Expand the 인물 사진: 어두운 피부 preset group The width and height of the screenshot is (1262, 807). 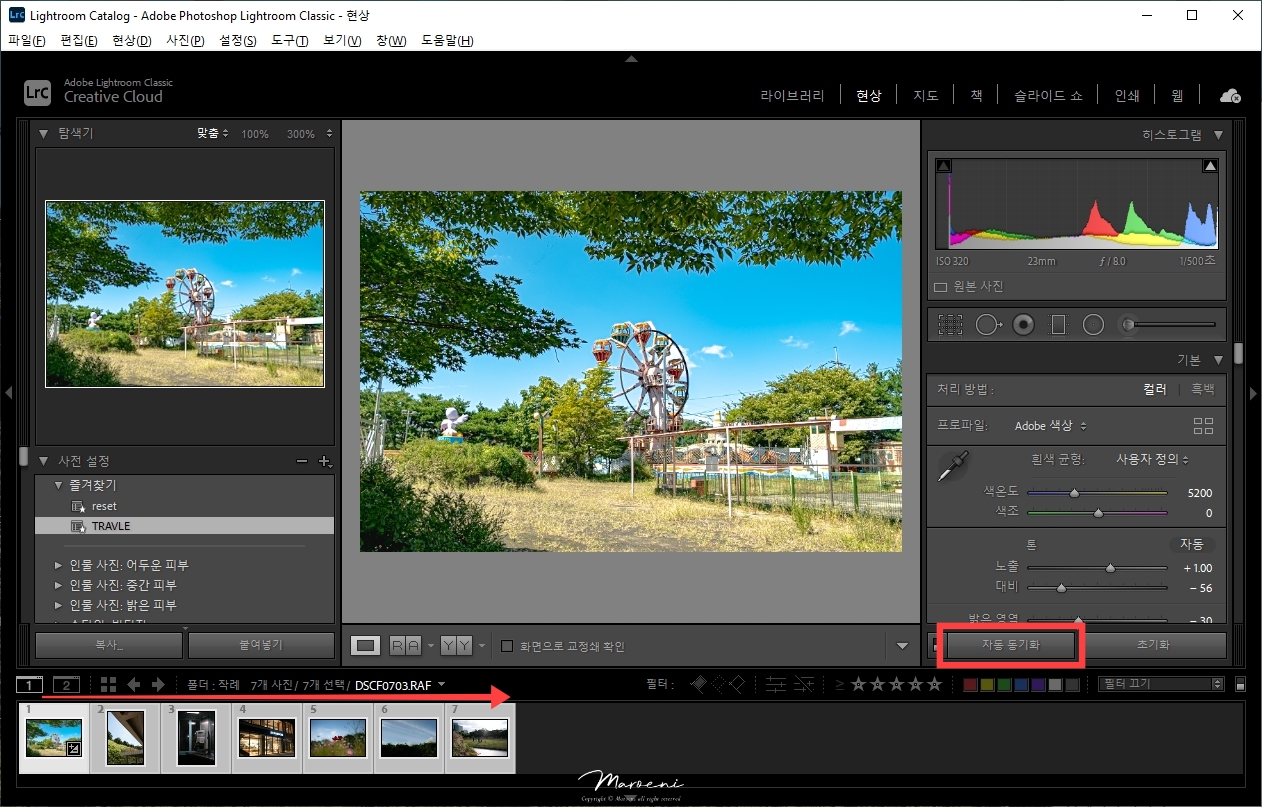[58, 565]
